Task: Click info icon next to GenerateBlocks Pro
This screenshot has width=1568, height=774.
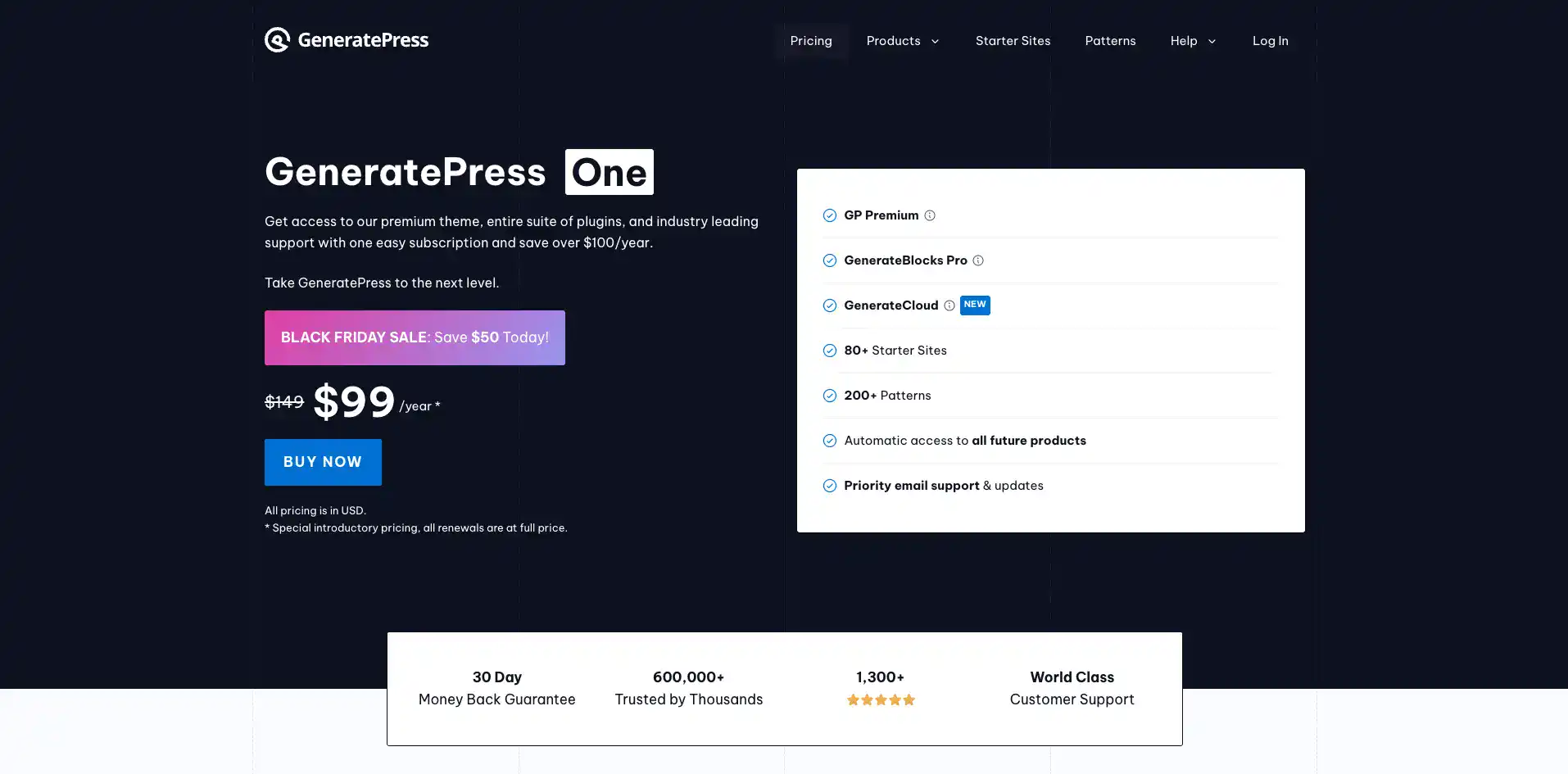Action: click(x=978, y=260)
